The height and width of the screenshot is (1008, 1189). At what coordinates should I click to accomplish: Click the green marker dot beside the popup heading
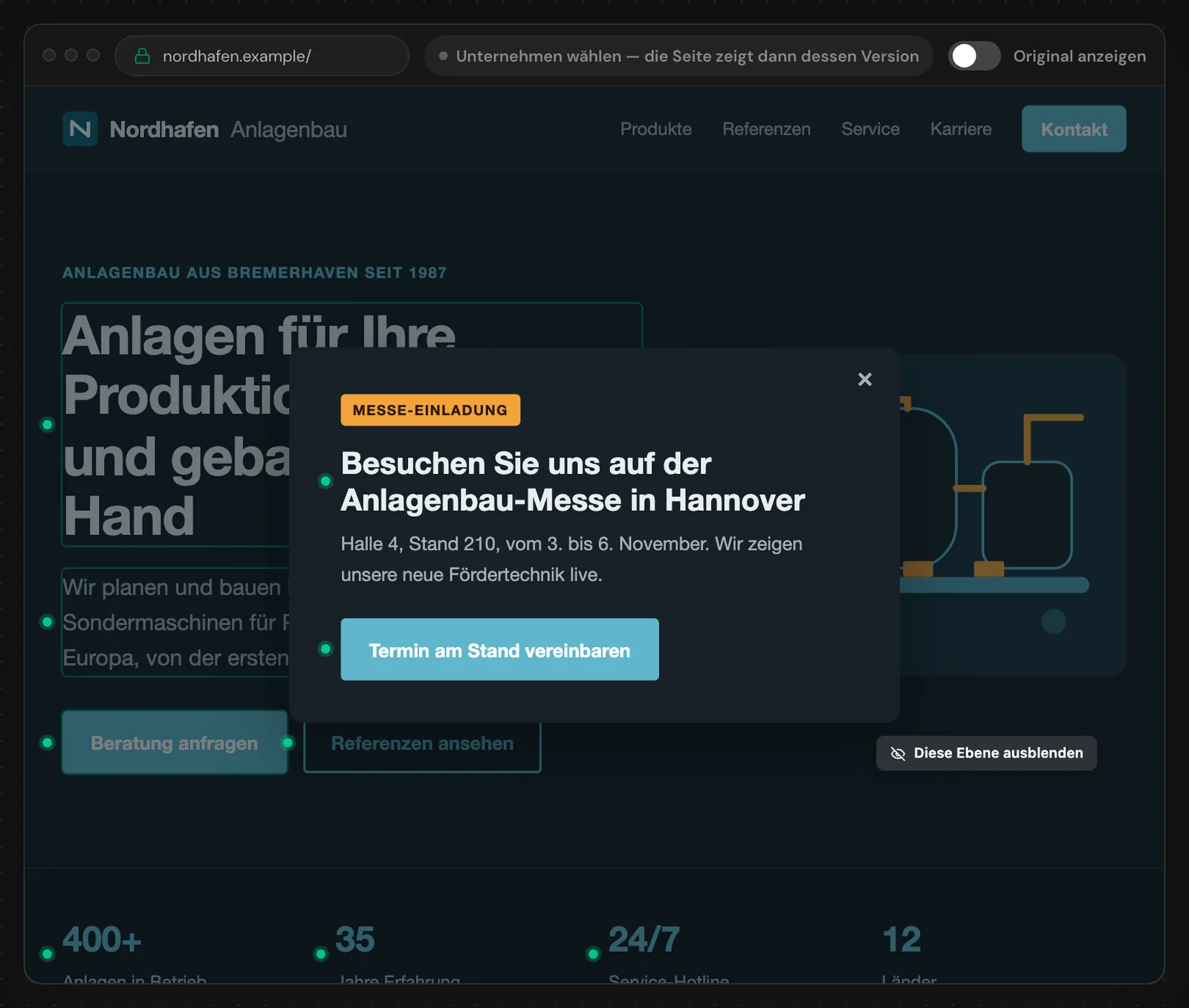click(325, 481)
